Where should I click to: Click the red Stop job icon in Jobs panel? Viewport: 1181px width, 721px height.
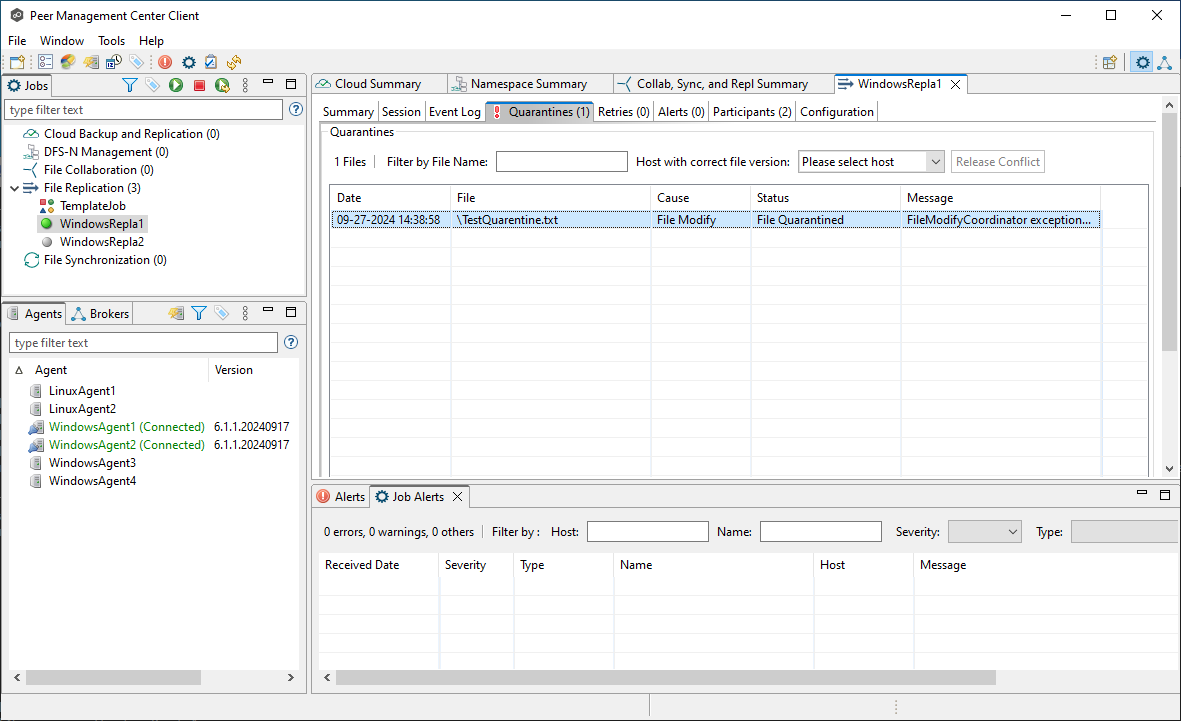click(199, 86)
